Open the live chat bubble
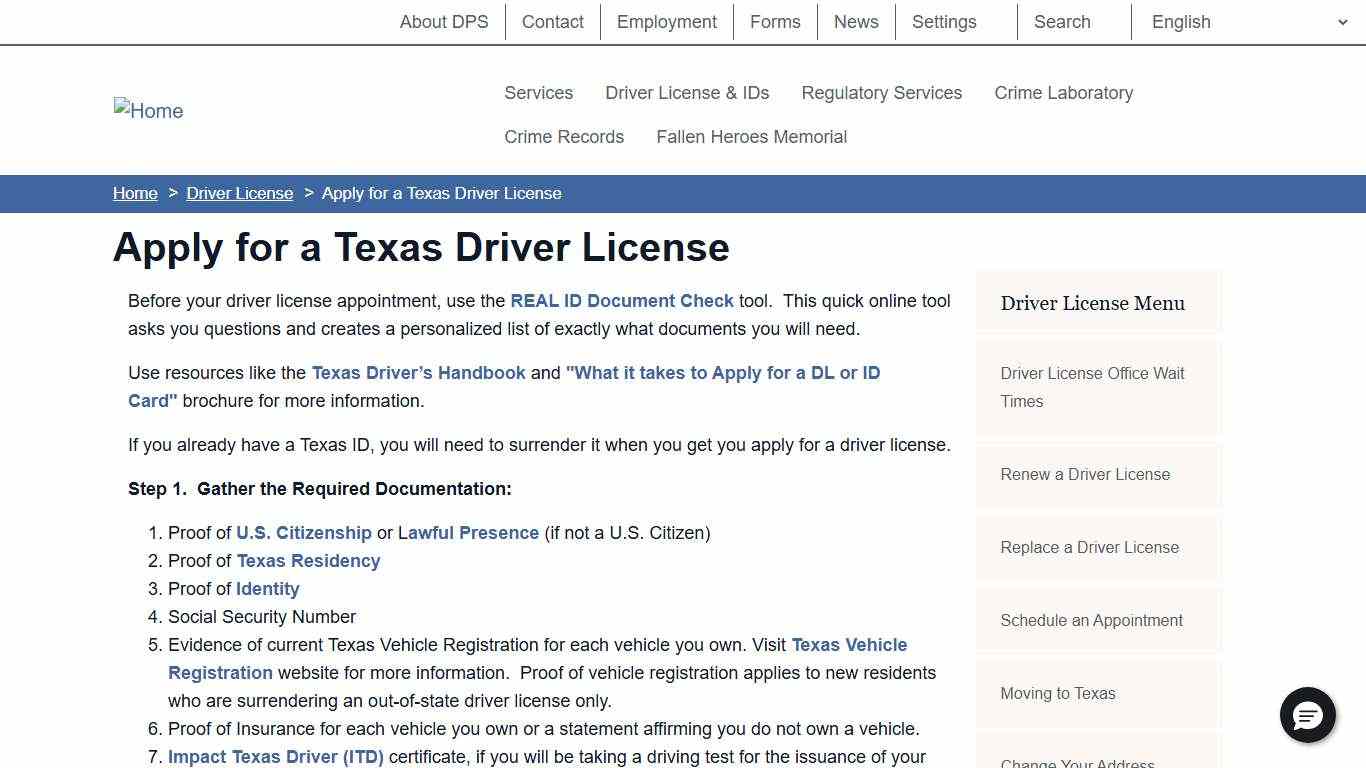1366x768 pixels. point(1308,716)
